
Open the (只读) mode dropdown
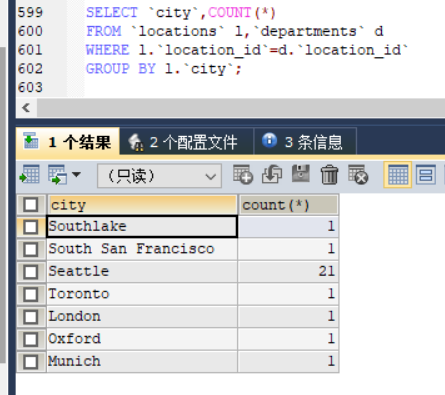coord(159,176)
